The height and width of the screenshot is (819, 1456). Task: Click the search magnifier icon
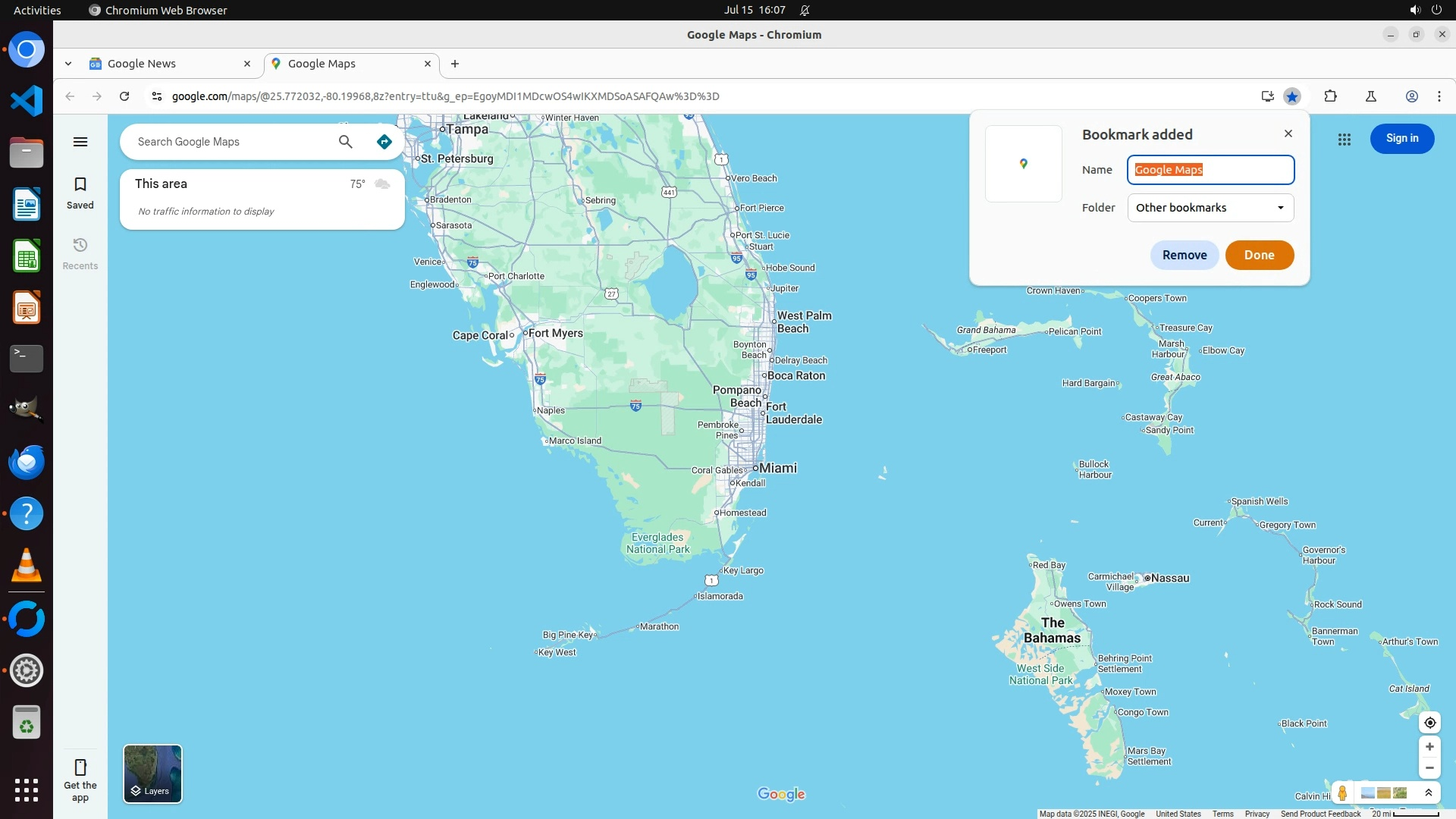coord(346,142)
